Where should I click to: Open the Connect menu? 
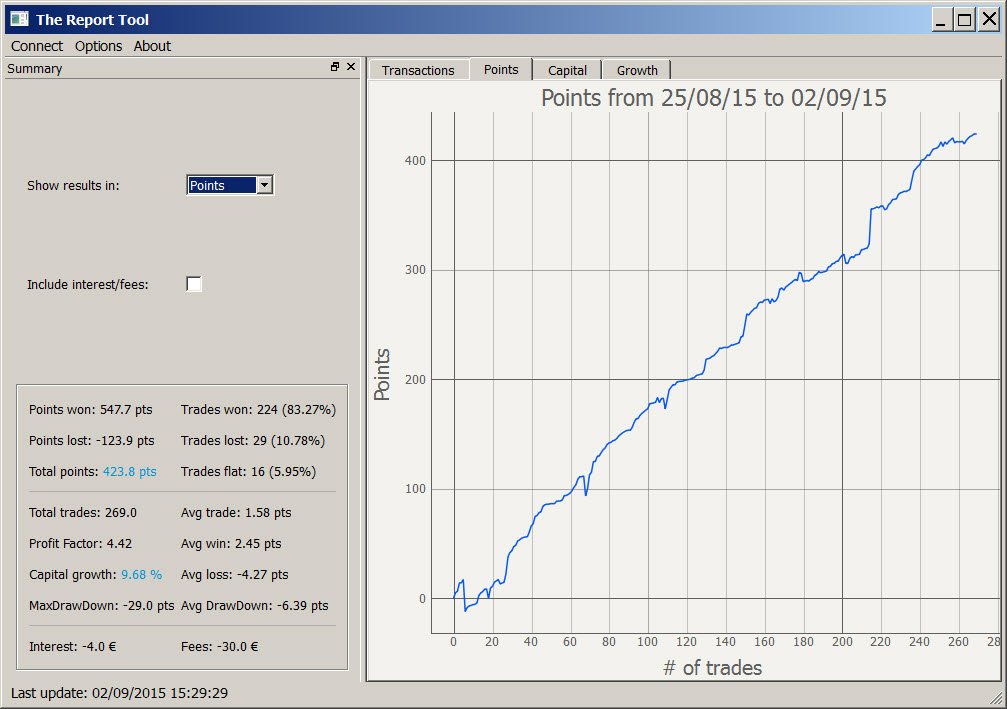pos(37,46)
